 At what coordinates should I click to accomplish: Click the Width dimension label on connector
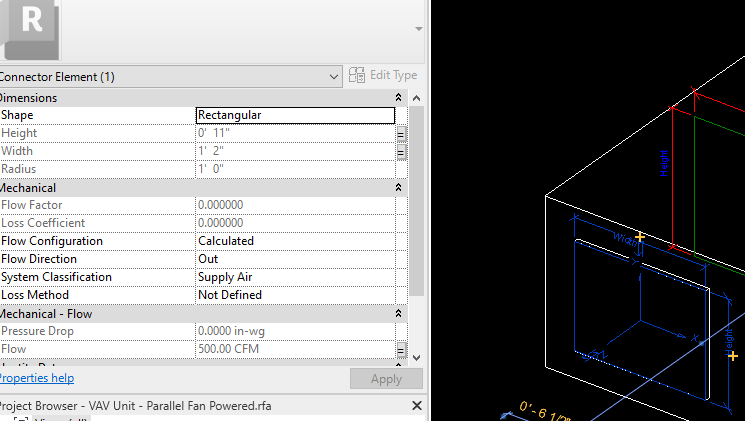(624, 239)
